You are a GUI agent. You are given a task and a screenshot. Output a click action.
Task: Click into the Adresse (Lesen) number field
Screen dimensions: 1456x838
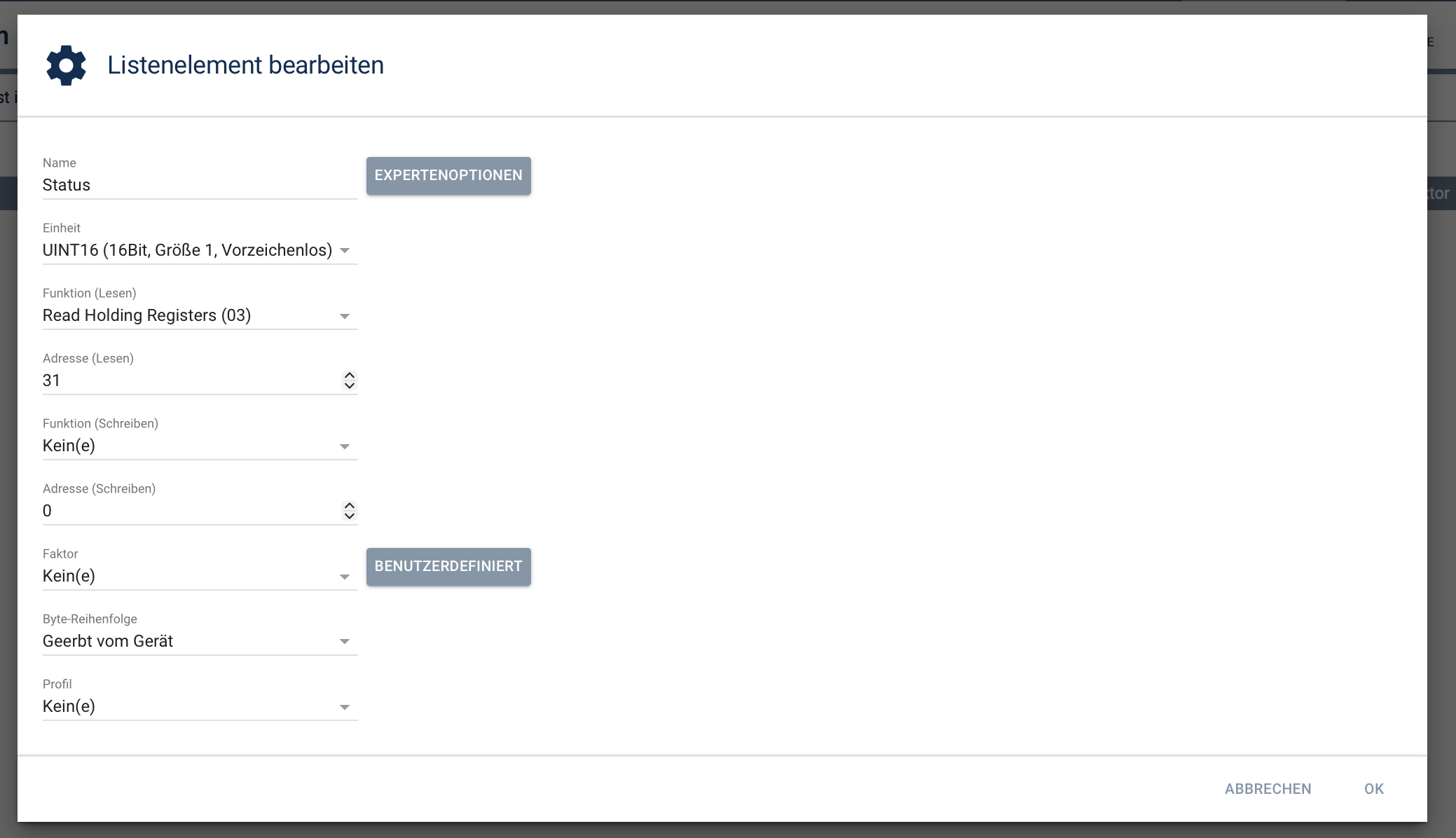click(182, 380)
